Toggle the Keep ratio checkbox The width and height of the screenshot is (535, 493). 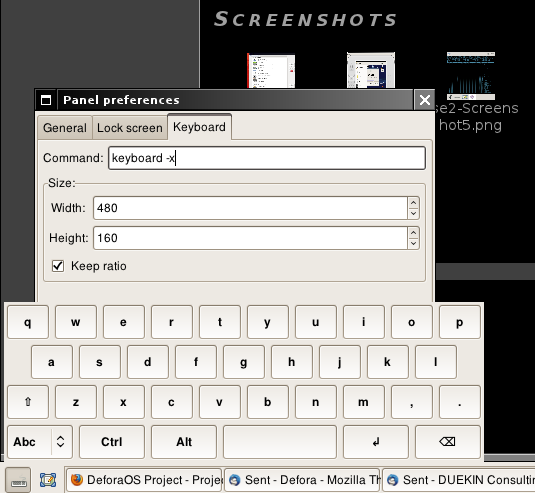pos(58,266)
